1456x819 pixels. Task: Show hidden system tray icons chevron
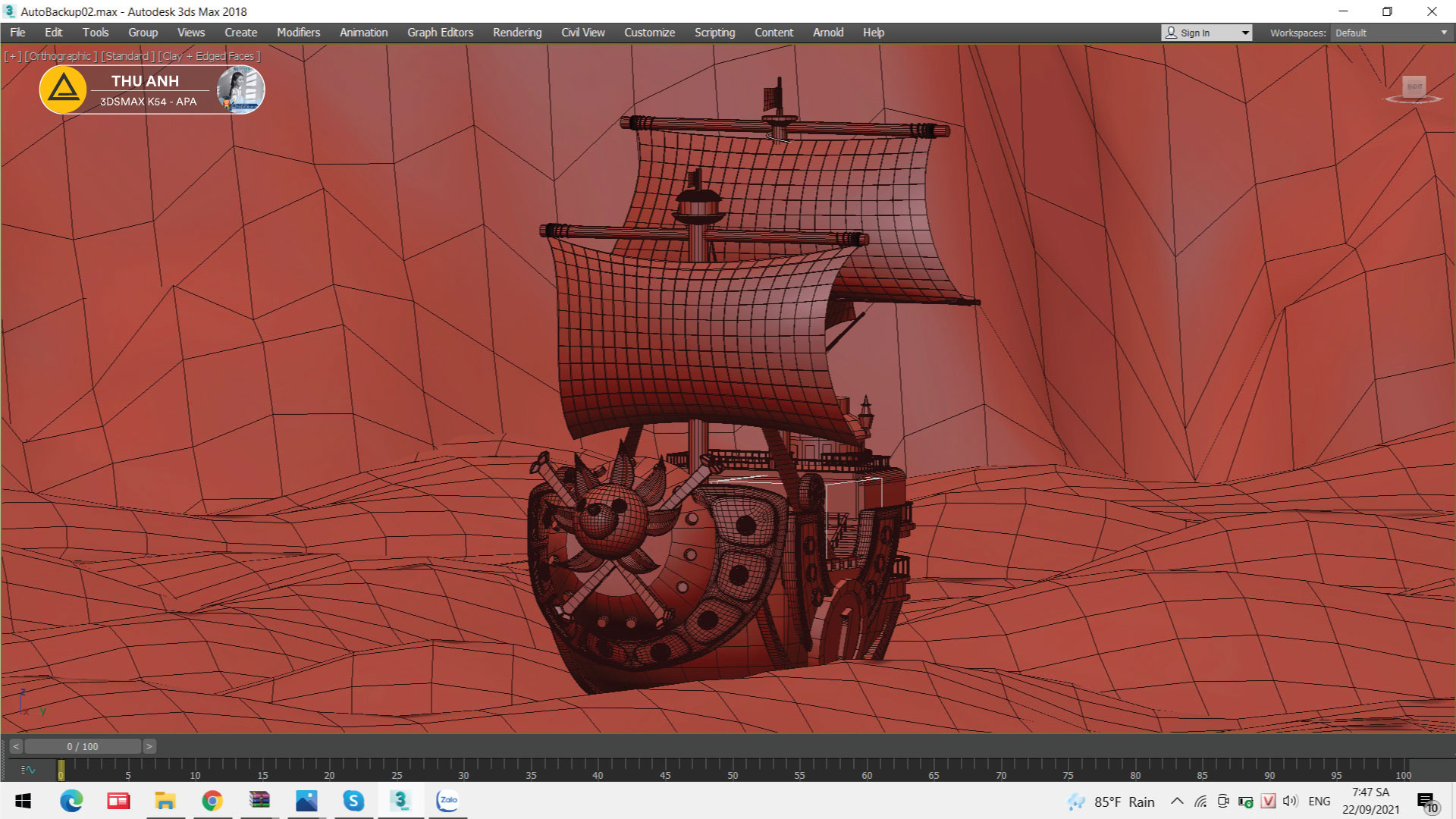pyautogui.click(x=1177, y=801)
